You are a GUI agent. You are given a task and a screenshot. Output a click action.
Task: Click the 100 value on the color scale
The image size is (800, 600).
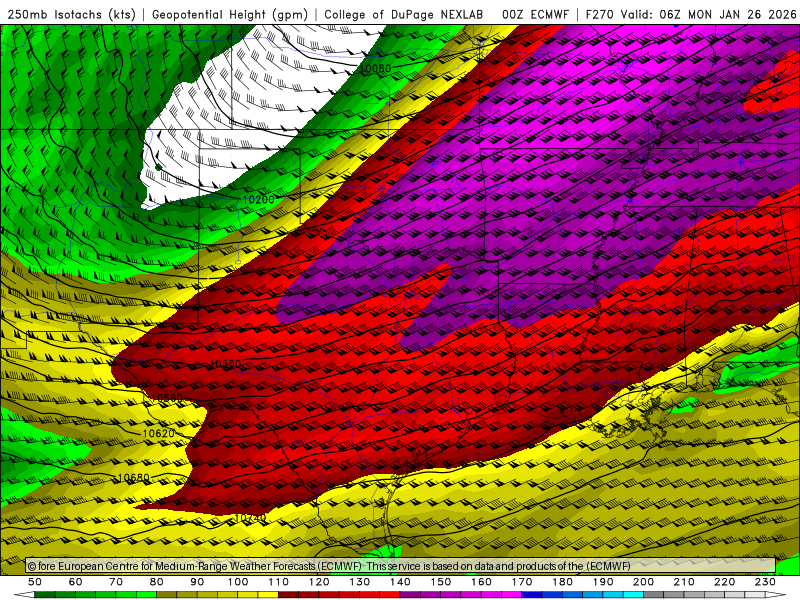(x=238, y=582)
